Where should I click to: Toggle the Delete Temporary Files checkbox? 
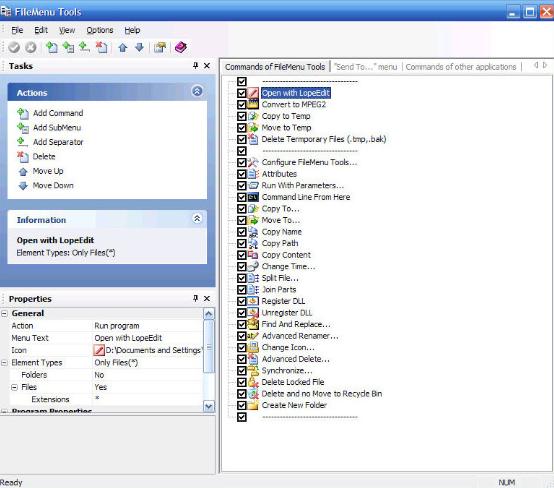click(242, 139)
